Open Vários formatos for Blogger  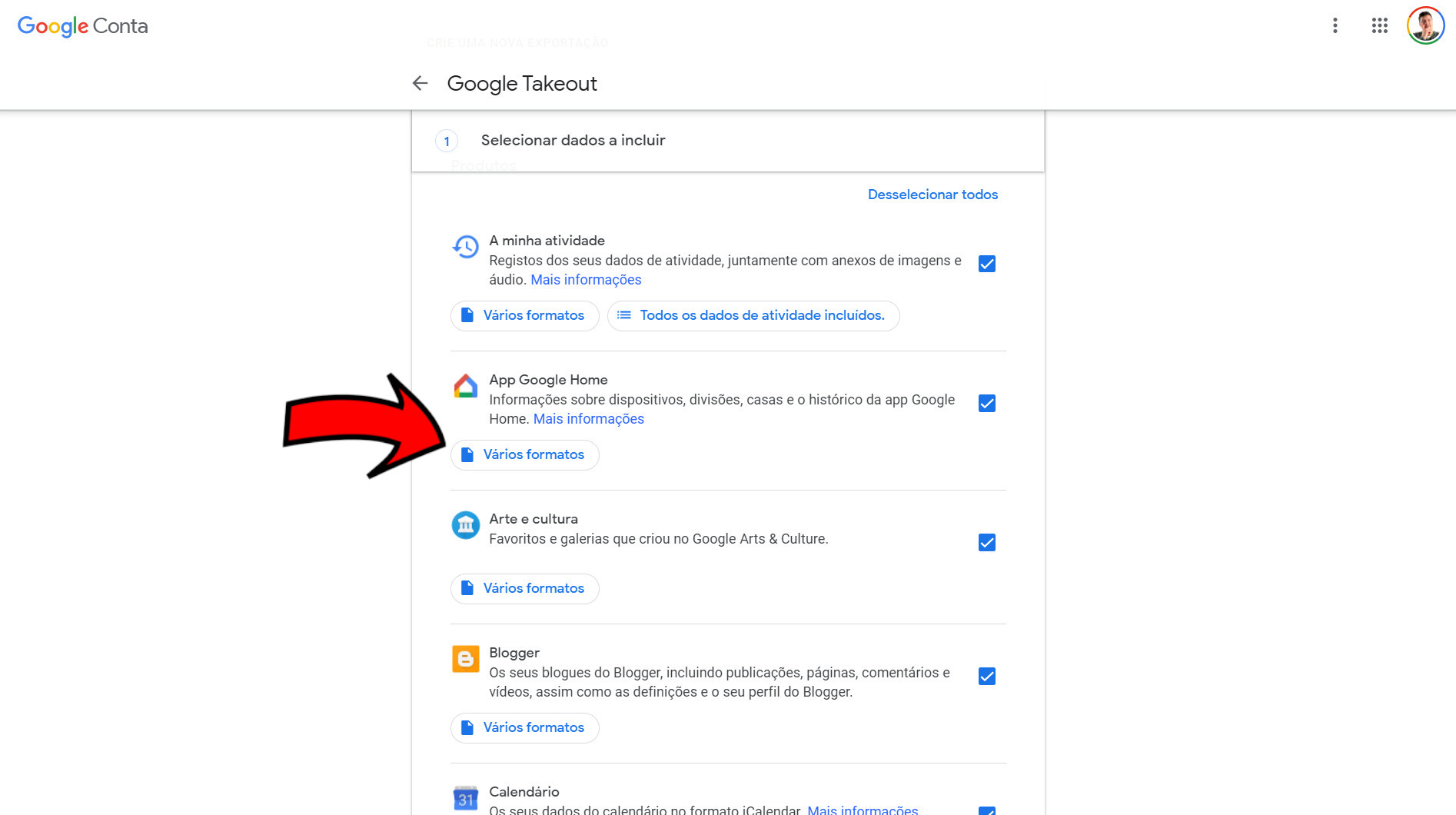click(525, 727)
